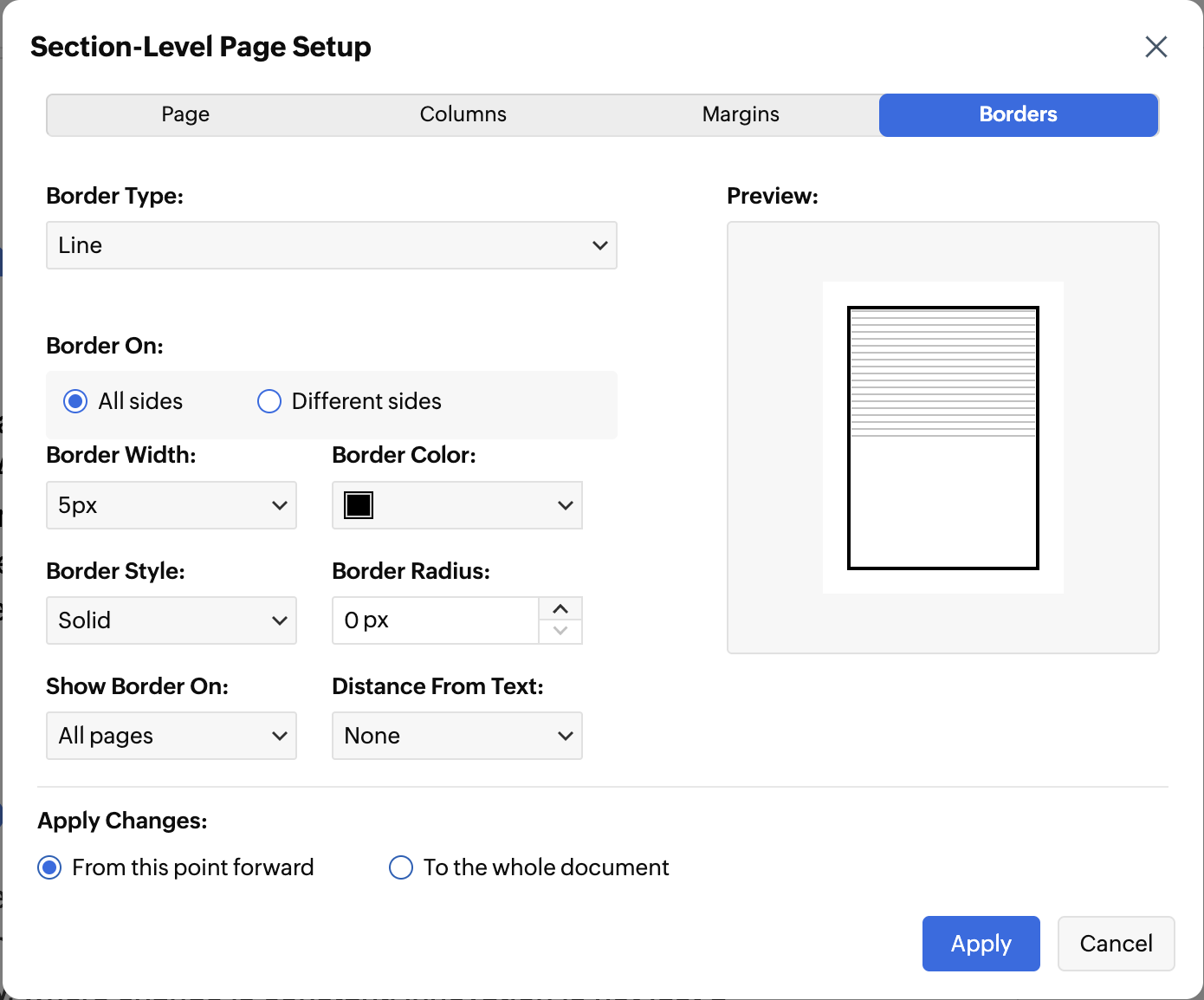This screenshot has height=1000, width=1204.
Task: Open the Columns tab
Action: (x=463, y=114)
